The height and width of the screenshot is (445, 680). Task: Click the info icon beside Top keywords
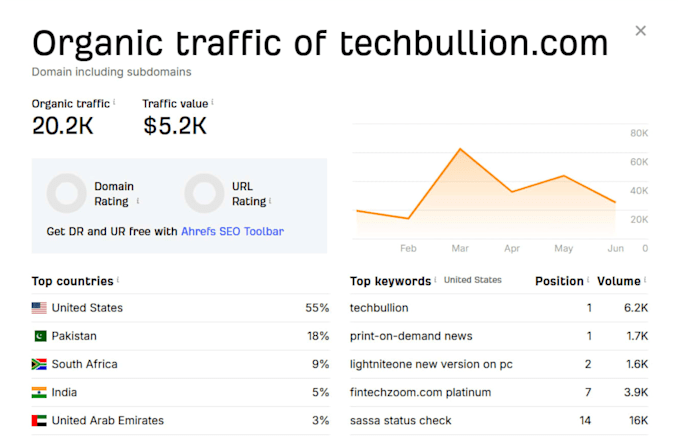click(435, 280)
